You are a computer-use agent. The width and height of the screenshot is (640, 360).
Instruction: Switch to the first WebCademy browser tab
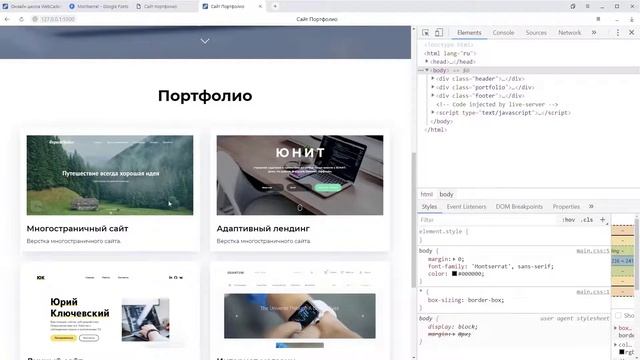[x=32, y=7]
